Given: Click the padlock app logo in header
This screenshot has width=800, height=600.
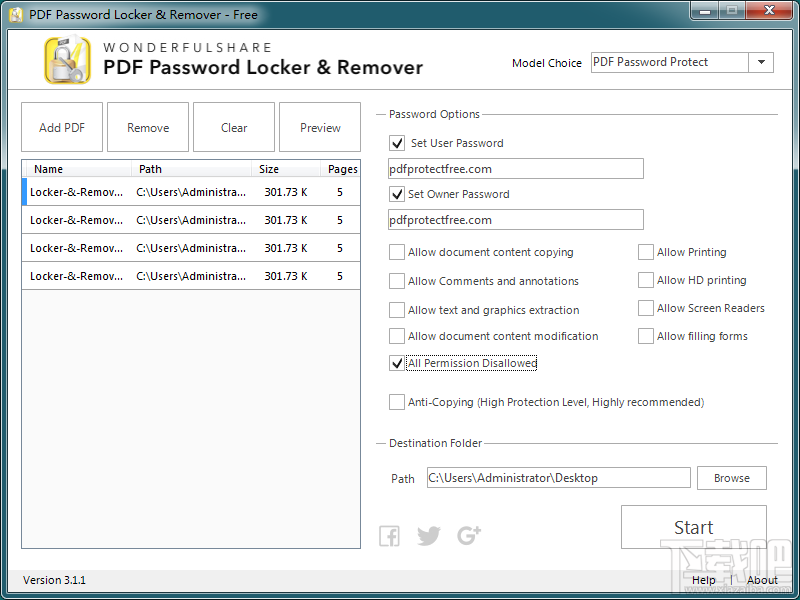Looking at the screenshot, I should [67, 60].
